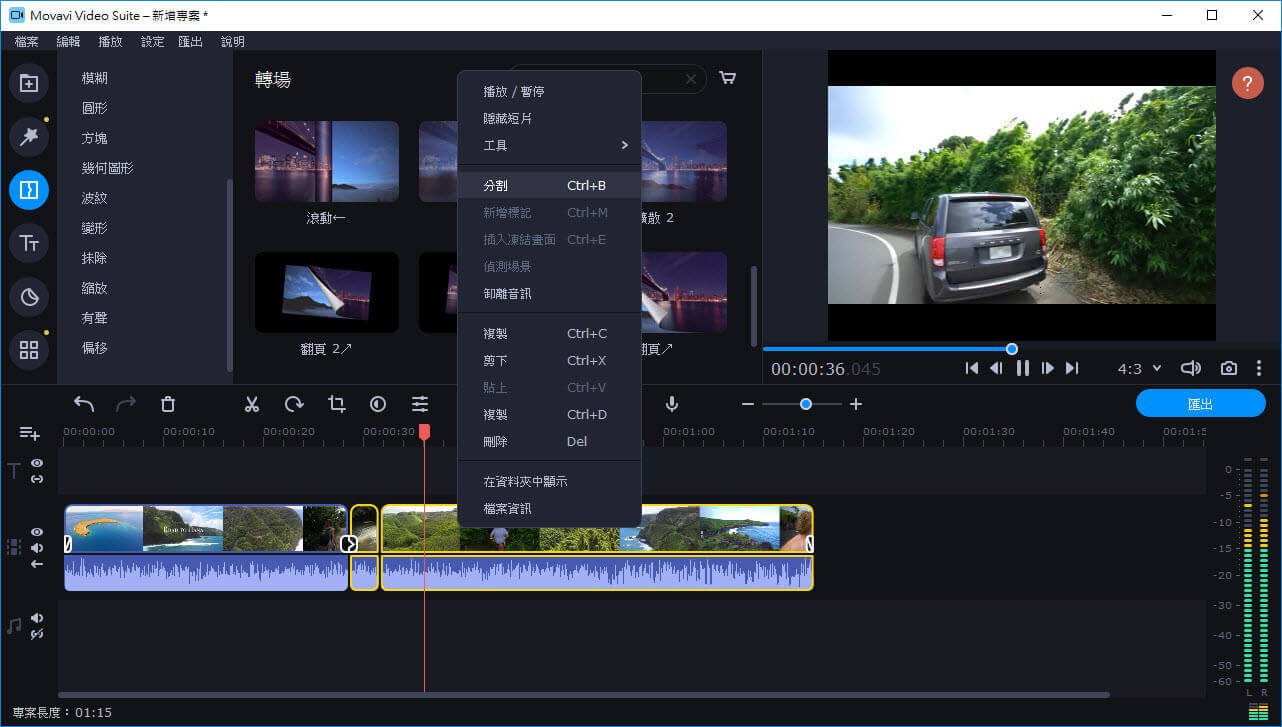1282x727 pixels.
Task: Click the add track icon
Action: coord(30,433)
